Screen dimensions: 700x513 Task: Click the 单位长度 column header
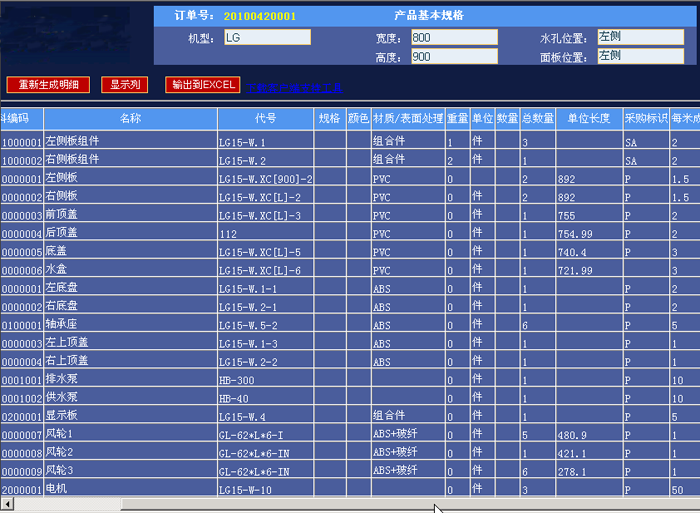589,119
